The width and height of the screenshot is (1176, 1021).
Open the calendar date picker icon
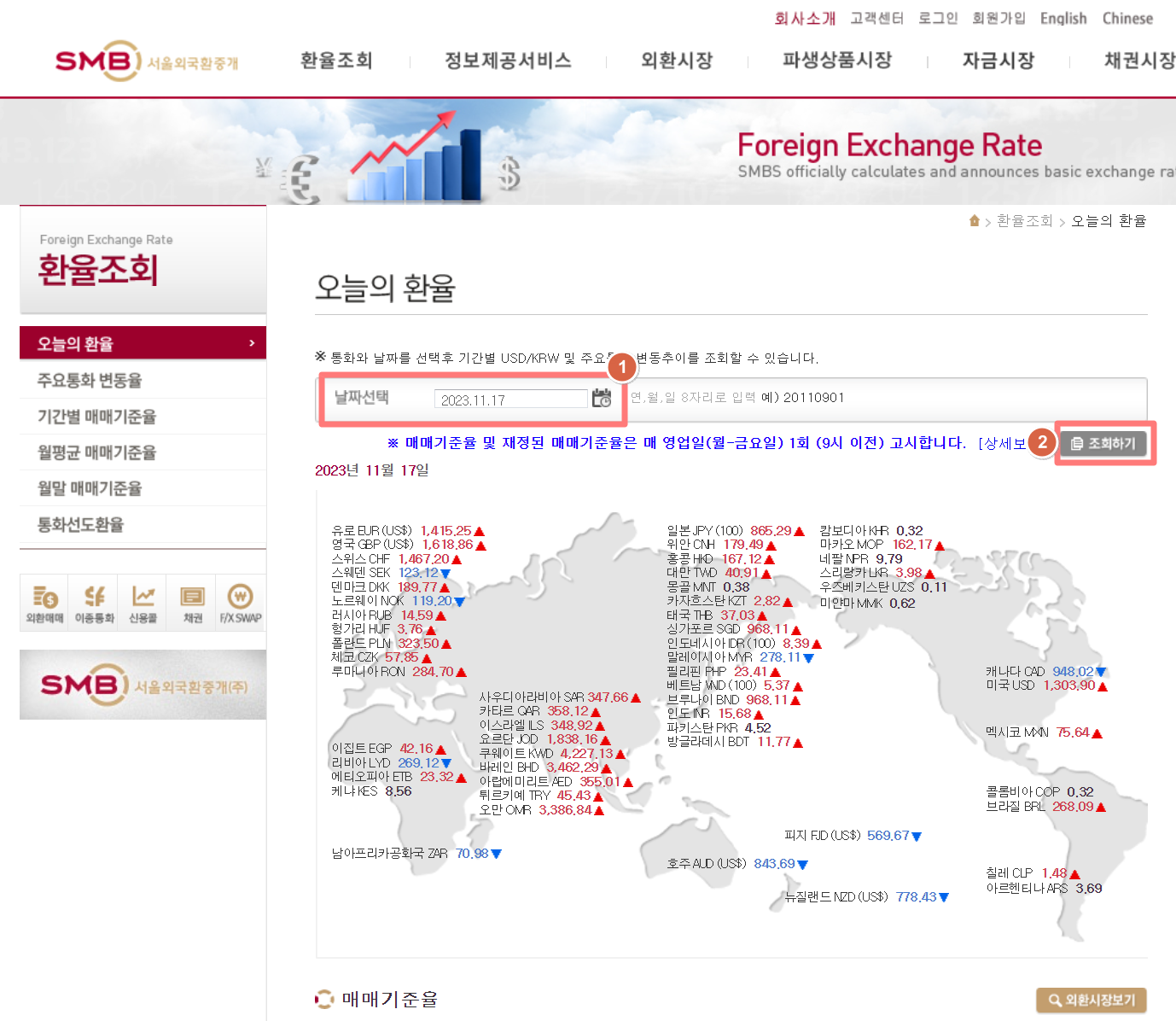(x=602, y=399)
